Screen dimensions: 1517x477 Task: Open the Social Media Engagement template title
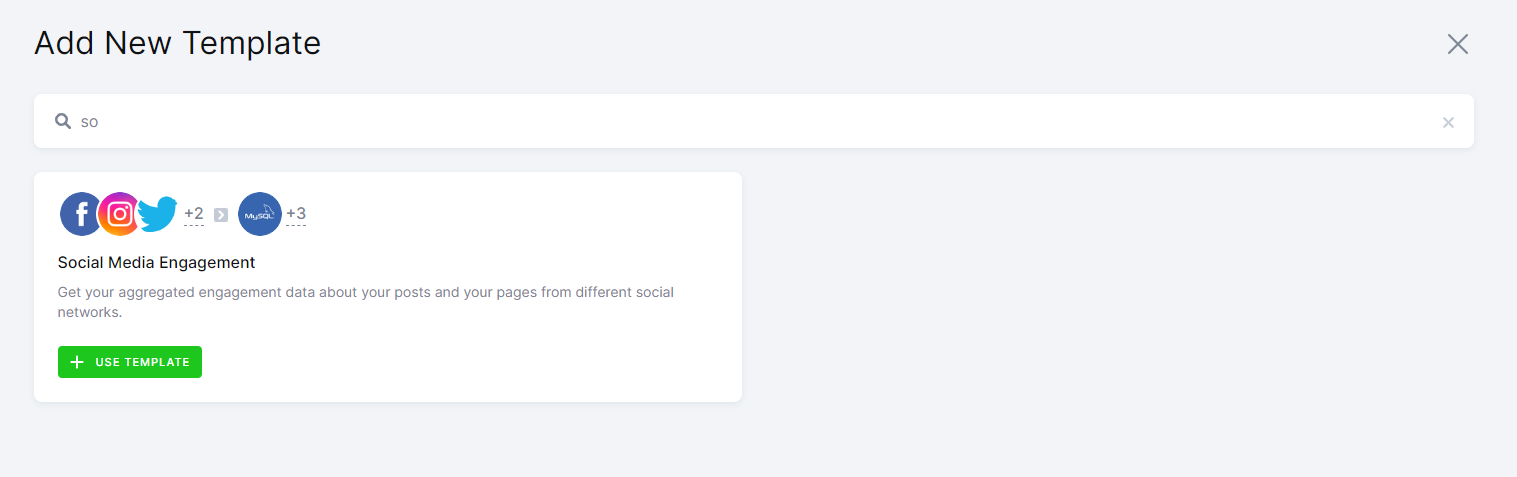click(157, 262)
